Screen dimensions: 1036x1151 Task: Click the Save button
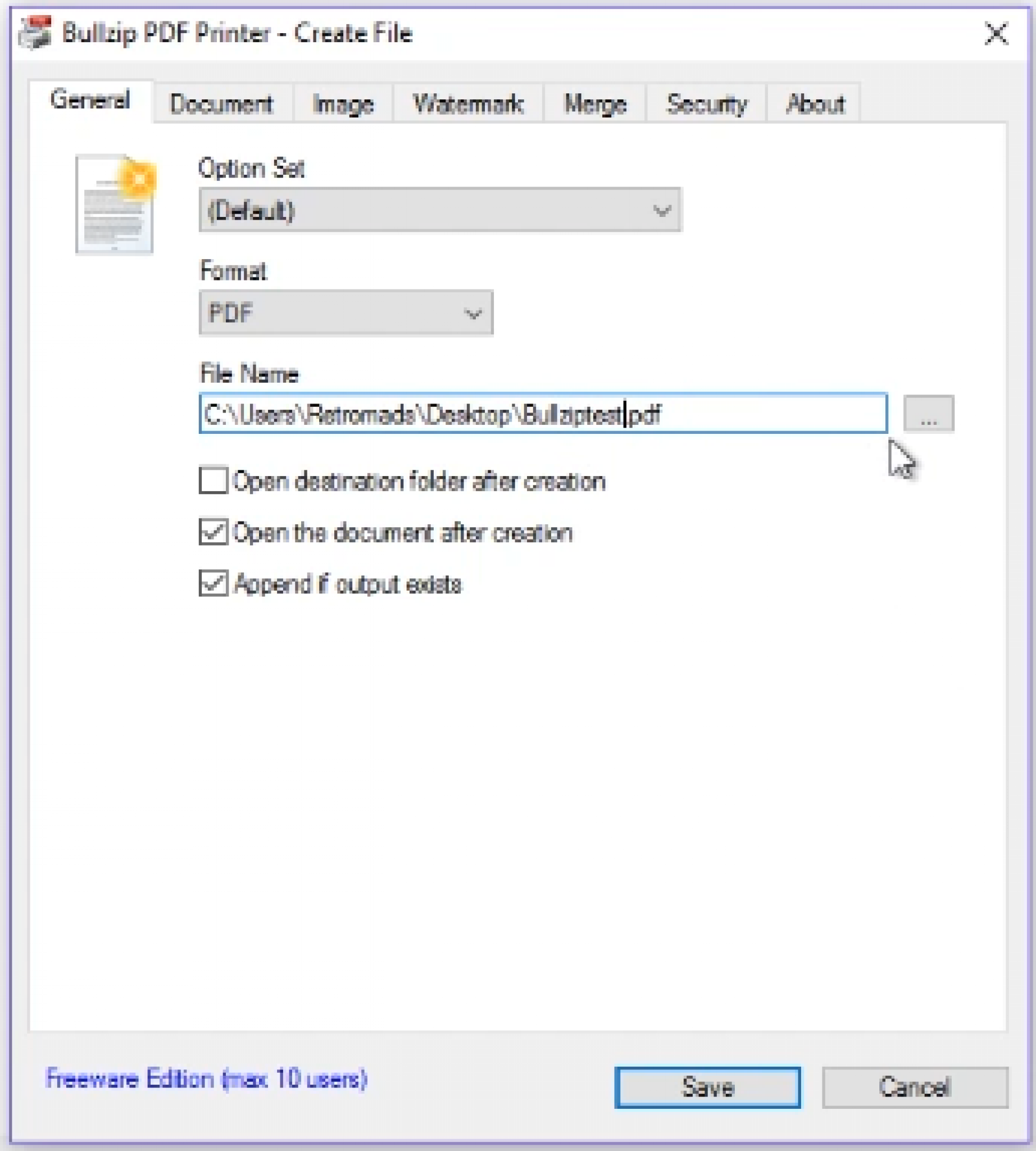click(707, 1087)
